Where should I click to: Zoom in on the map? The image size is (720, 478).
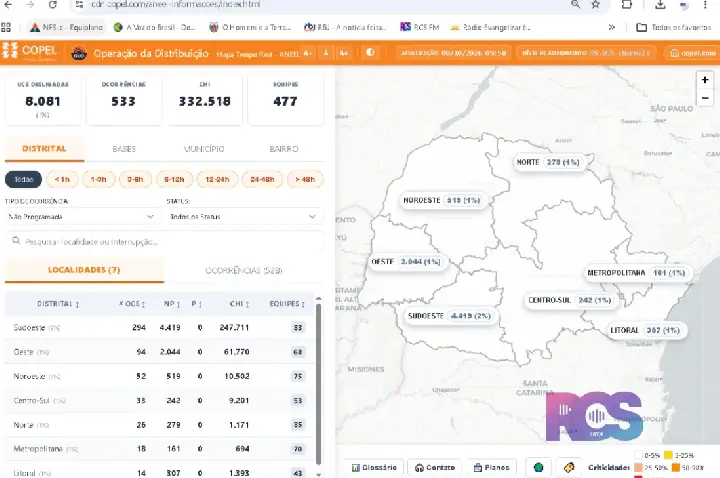click(x=705, y=80)
